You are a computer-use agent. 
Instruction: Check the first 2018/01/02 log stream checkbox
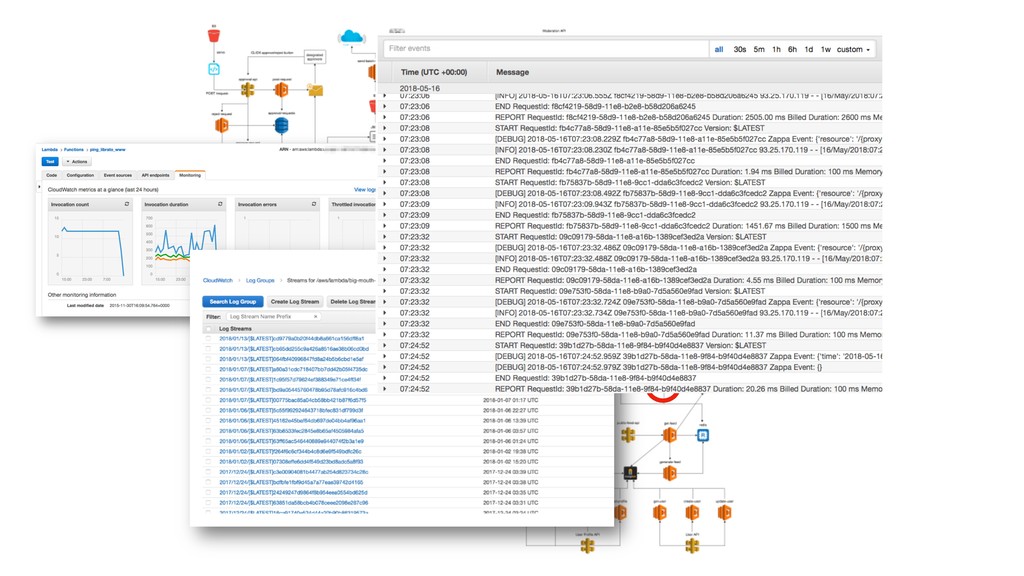coord(208,451)
